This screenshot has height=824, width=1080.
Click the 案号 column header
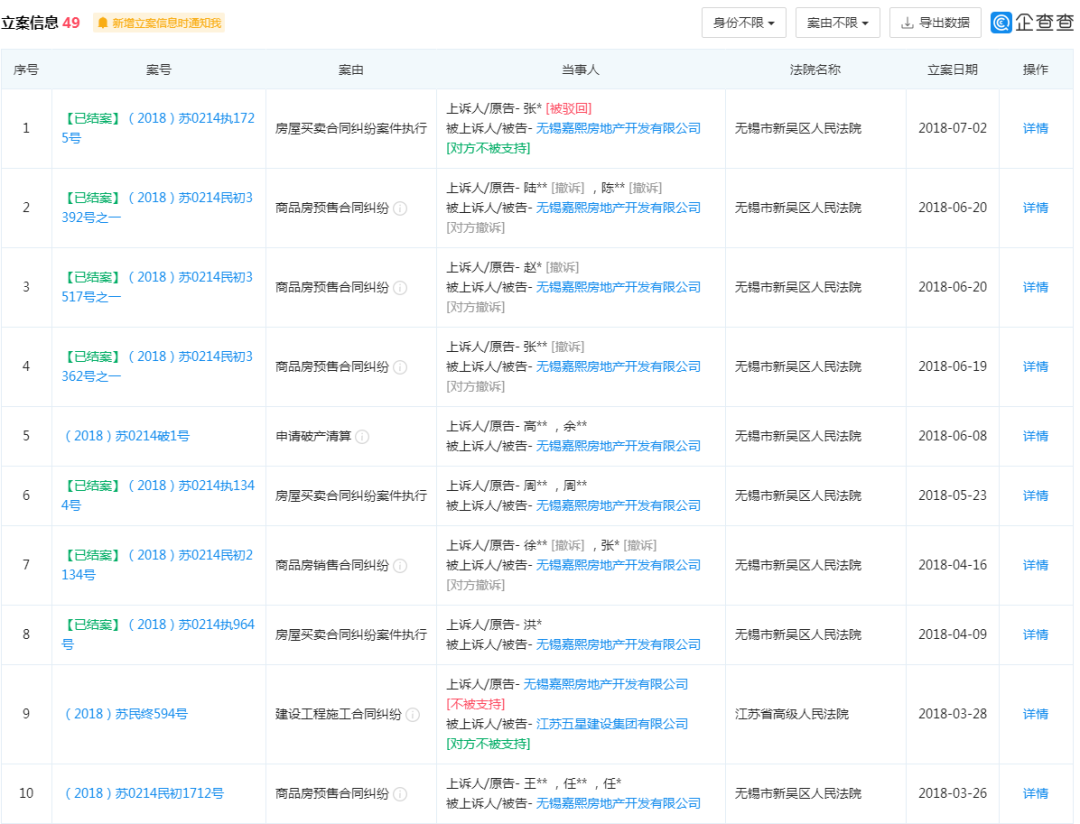pyautogui.click(x=158, y=70)
